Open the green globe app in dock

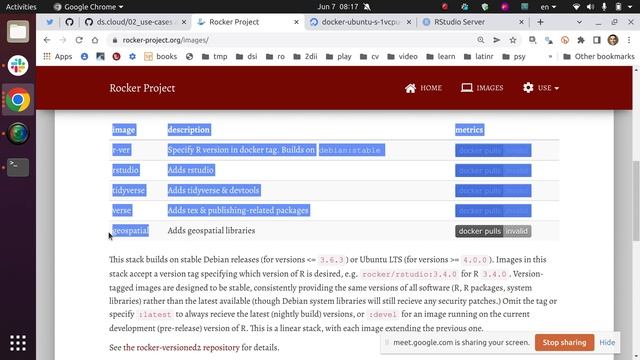tap(18, 133)
